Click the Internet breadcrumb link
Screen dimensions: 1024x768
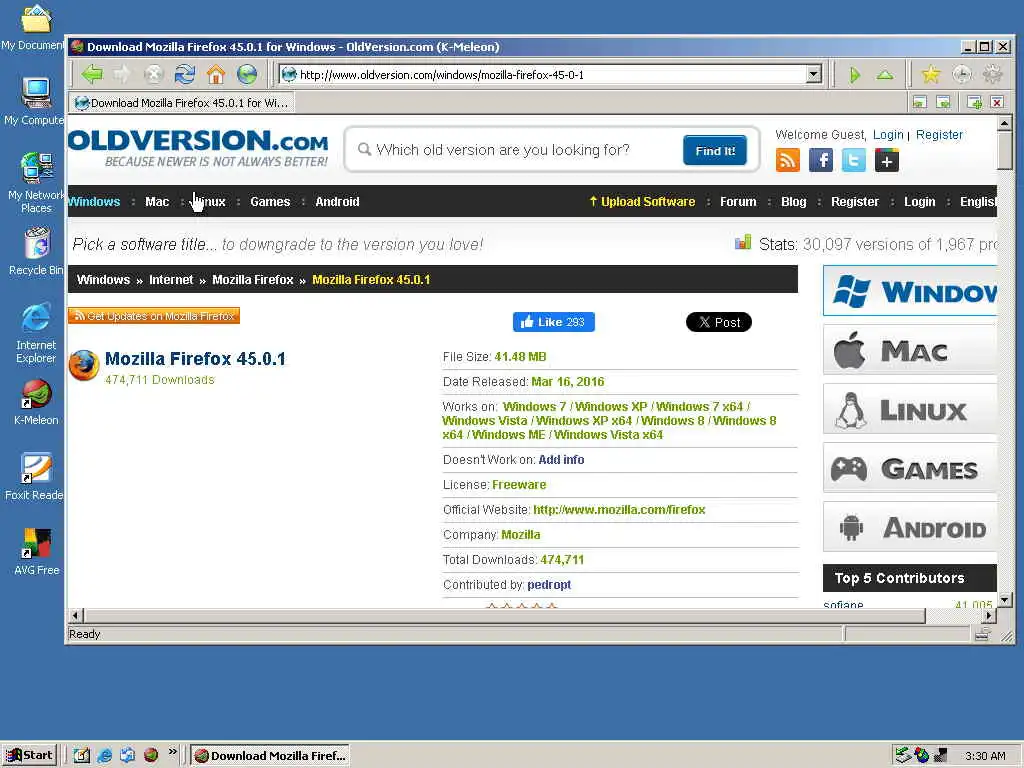coord(171,280)
